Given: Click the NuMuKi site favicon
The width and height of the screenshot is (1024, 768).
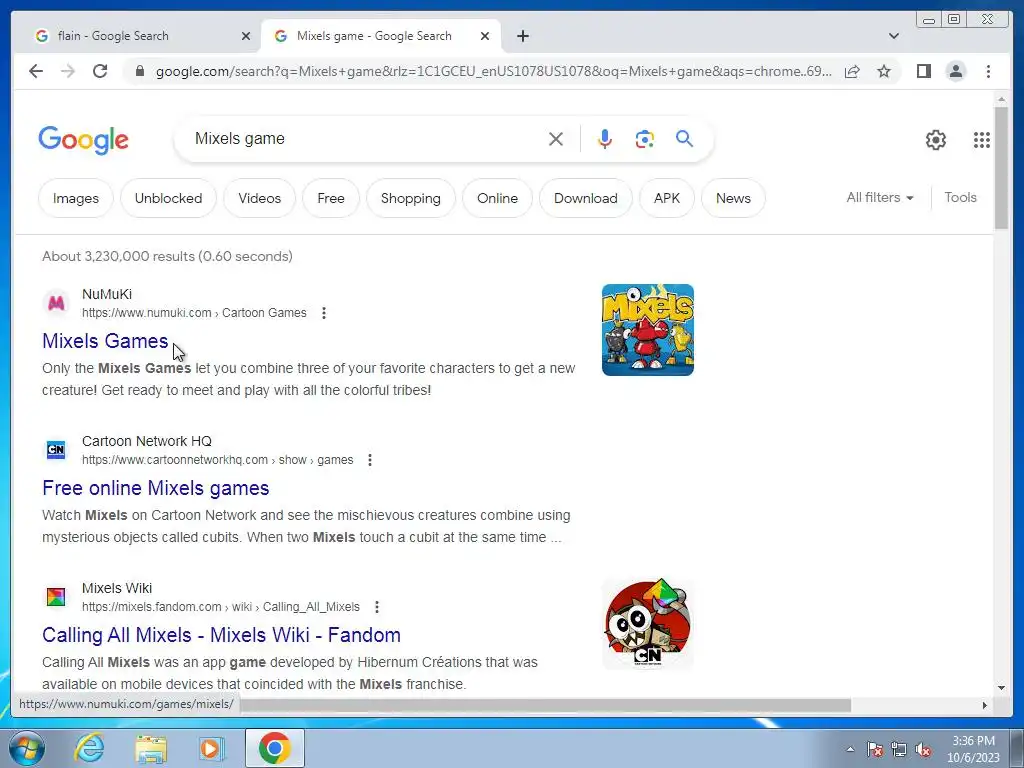Looking at the screenshot, I should point(56,303).
